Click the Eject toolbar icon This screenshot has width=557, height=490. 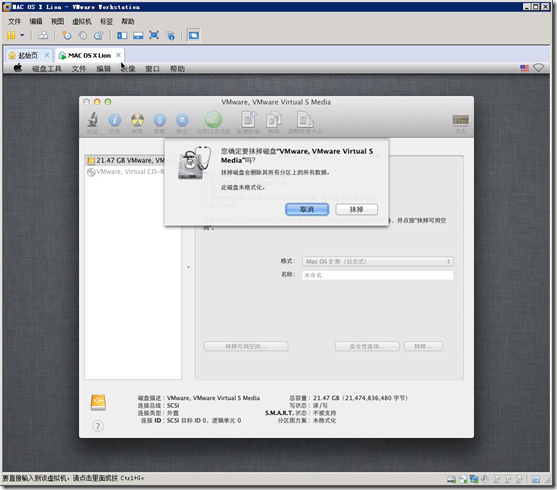click(182, 120)
